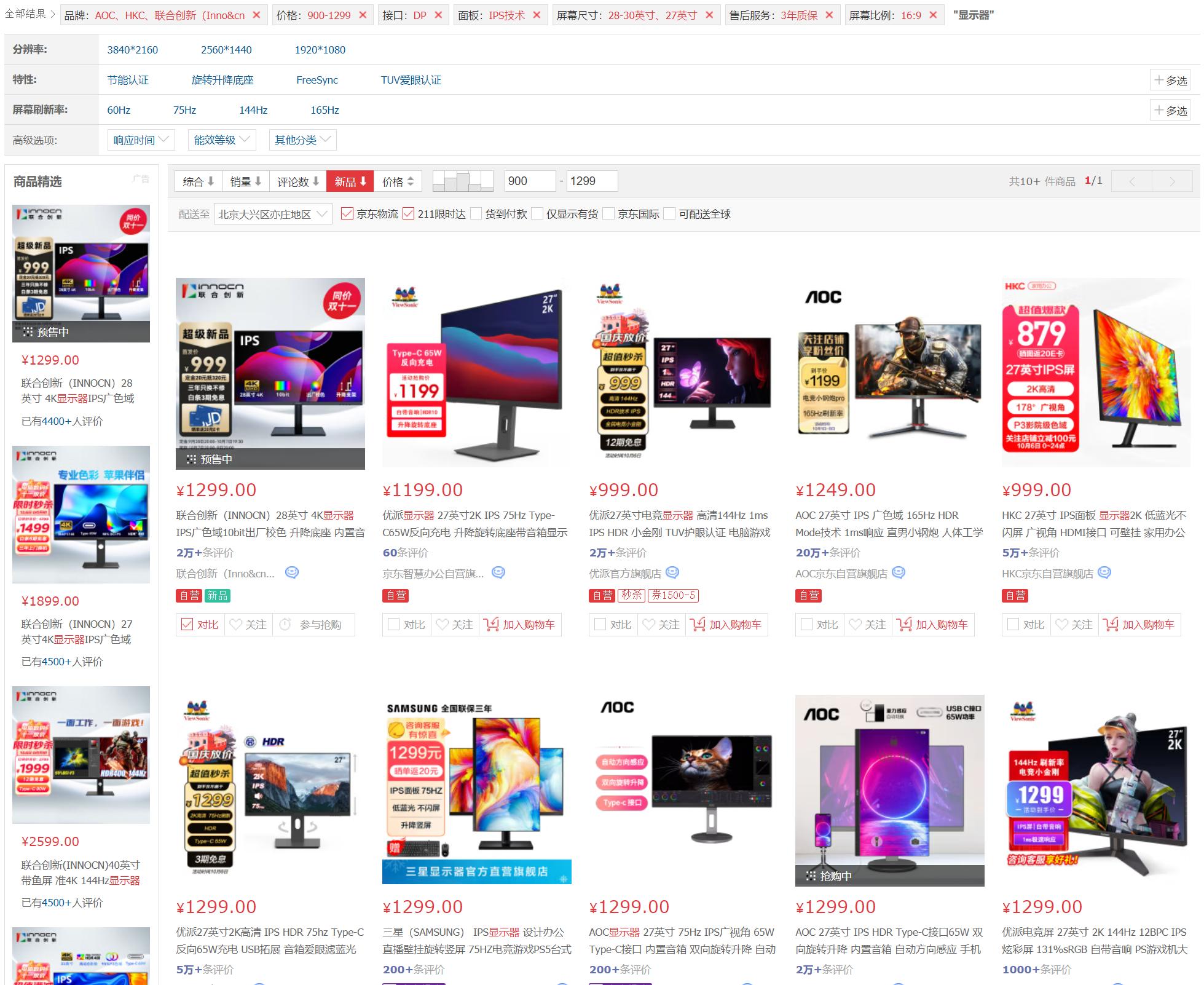Select the 144Hz refresh rate link
Image resolution: width=1204 pixels, height=985 pixels.
point(253,110)
